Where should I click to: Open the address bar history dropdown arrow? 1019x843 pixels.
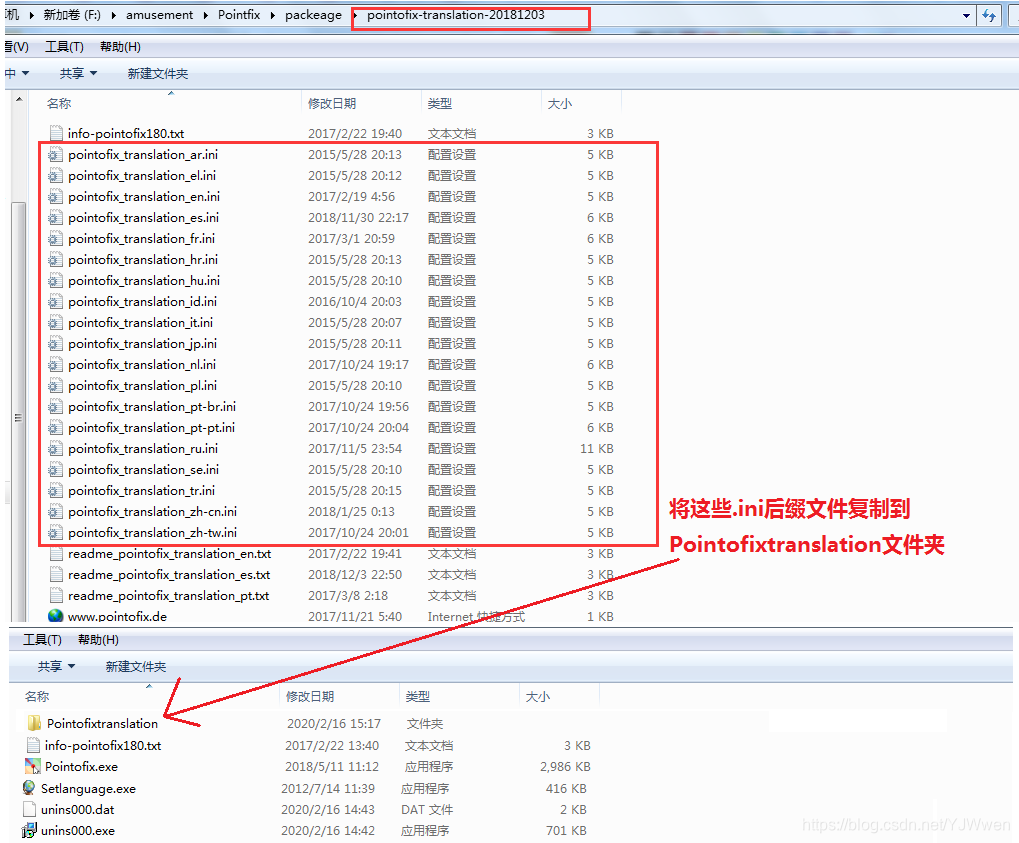click(966, 16)
